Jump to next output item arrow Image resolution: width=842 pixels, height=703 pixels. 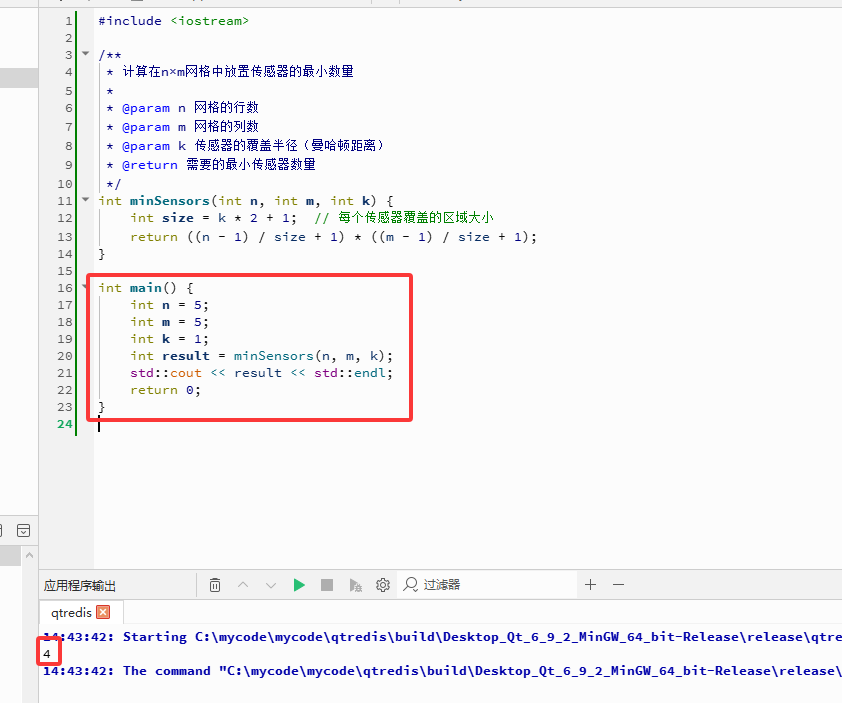271,585
